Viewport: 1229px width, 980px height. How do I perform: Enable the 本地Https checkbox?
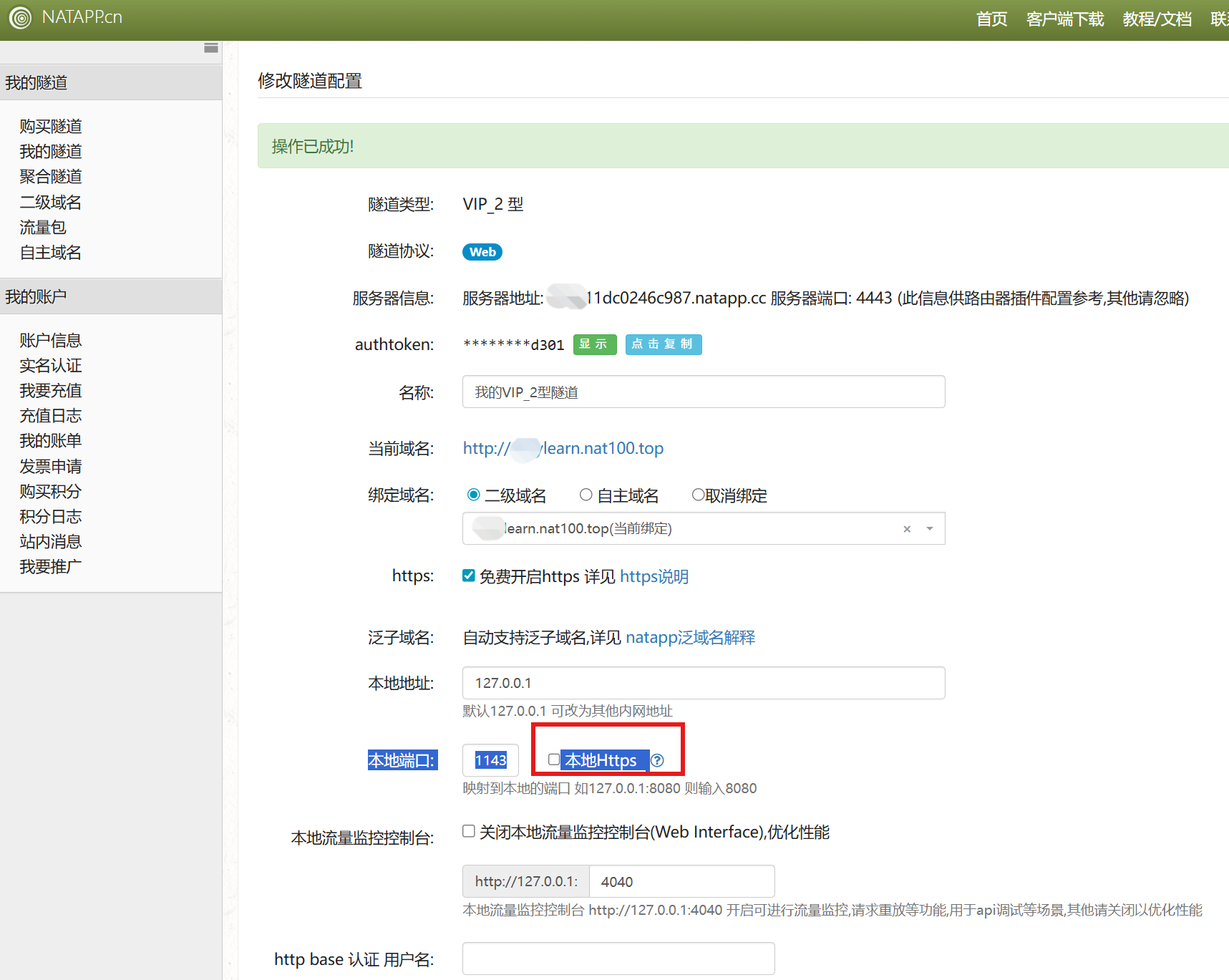pyautogui.click(x=554, y=760)
